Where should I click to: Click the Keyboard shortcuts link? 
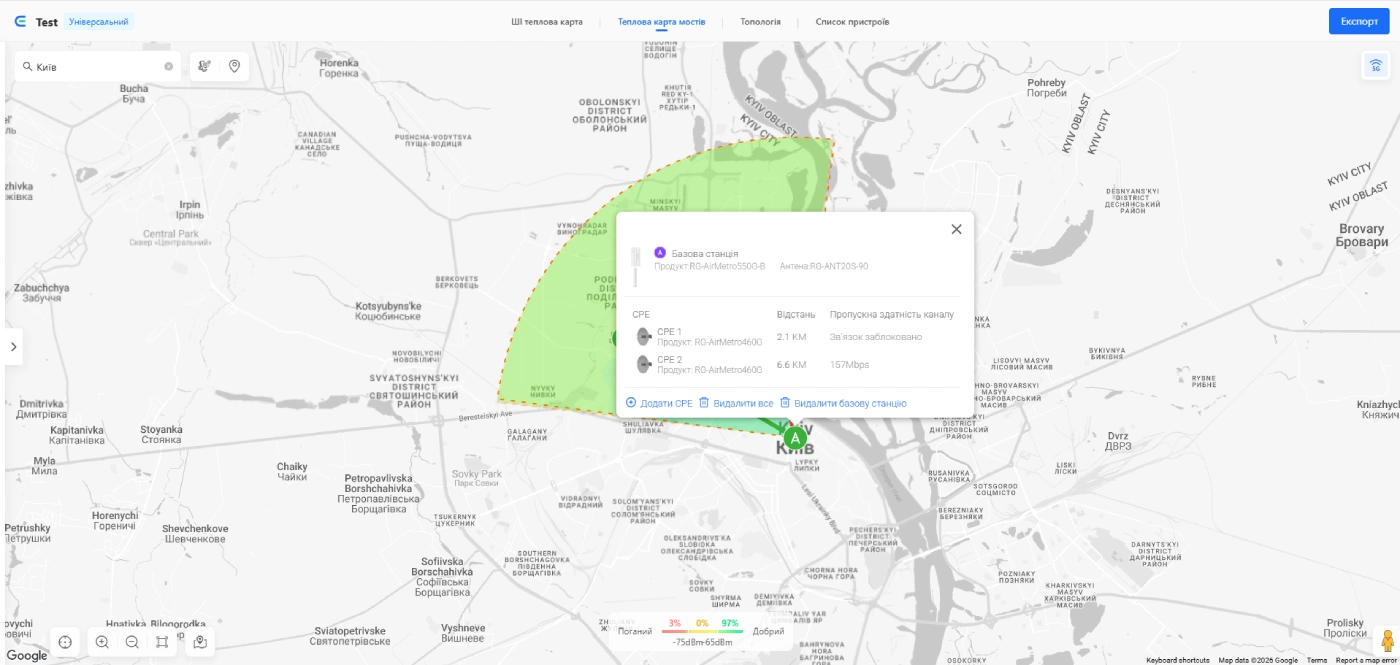point(1177,660)
